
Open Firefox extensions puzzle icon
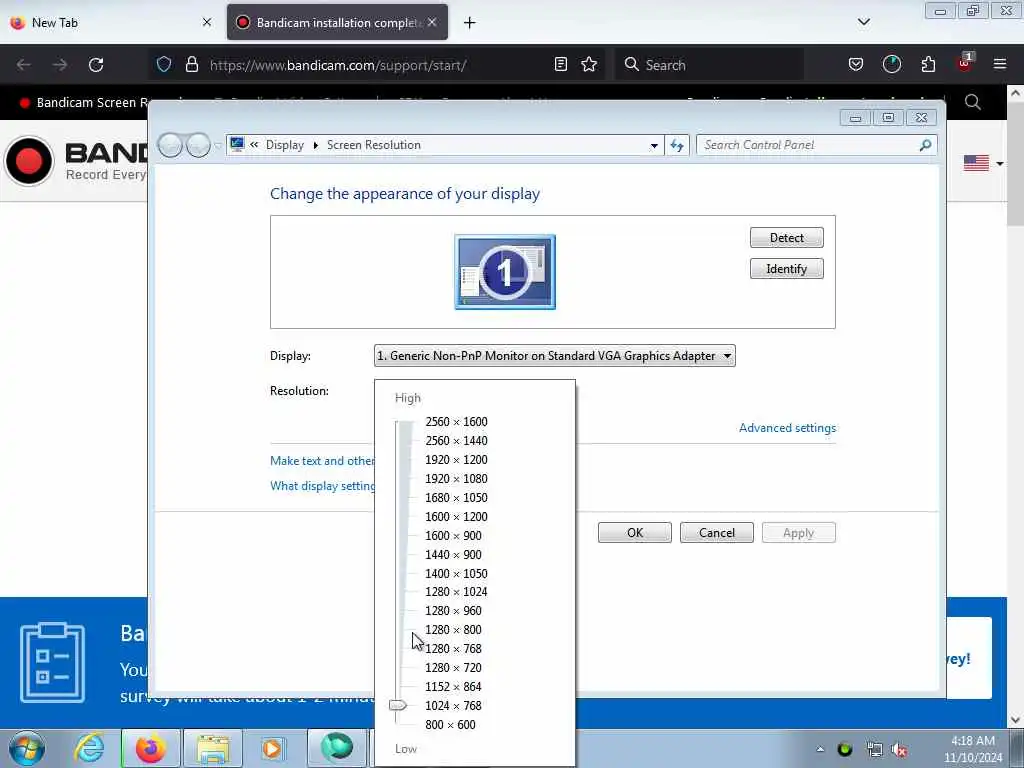point(928,64)
